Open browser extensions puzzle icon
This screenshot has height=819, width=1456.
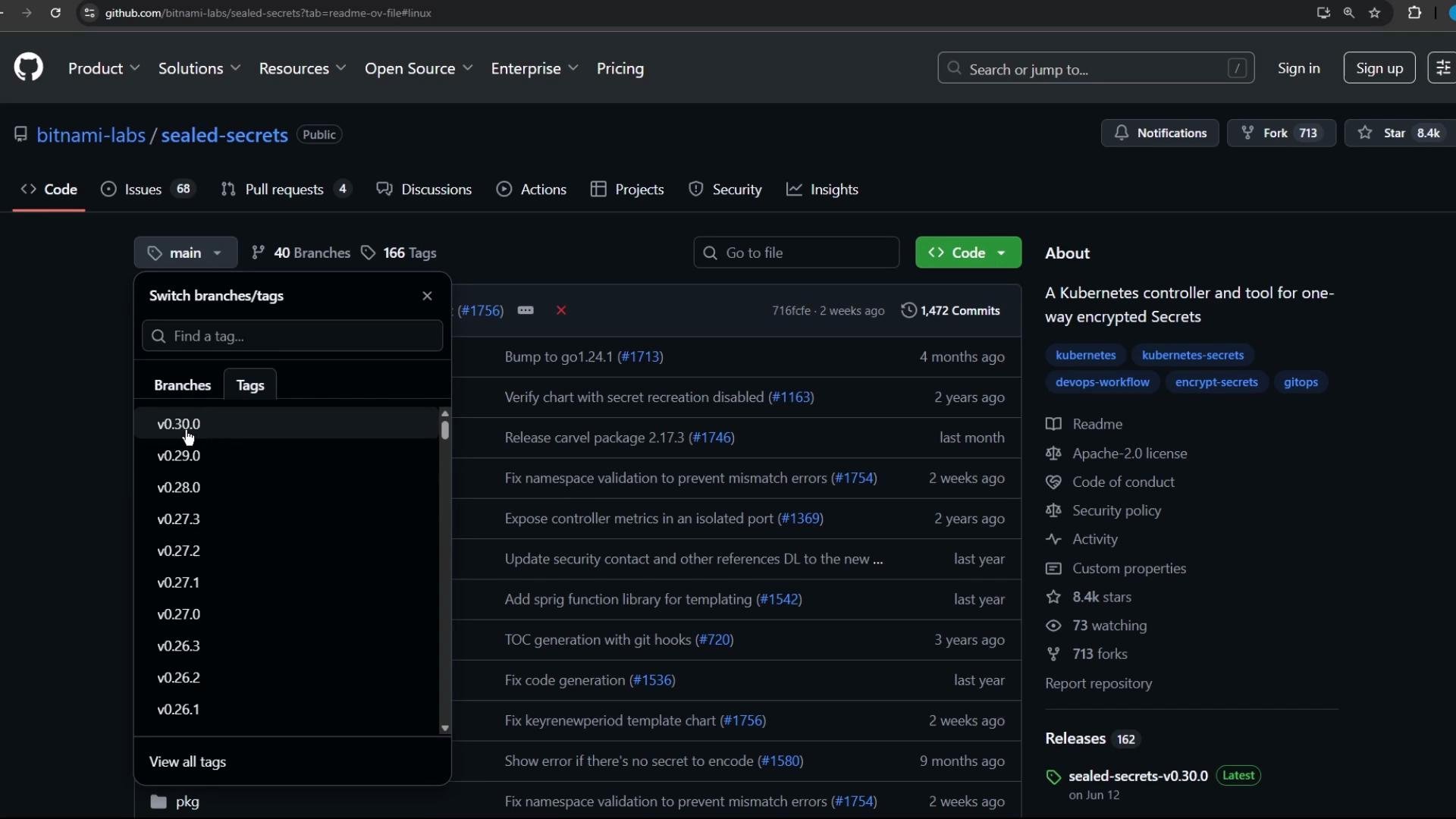[x=1415, y=13]
